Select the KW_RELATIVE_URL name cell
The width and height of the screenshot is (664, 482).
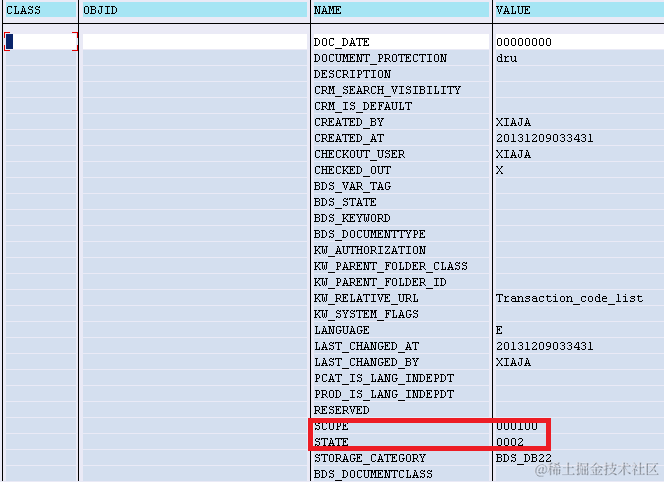point(401,298)
